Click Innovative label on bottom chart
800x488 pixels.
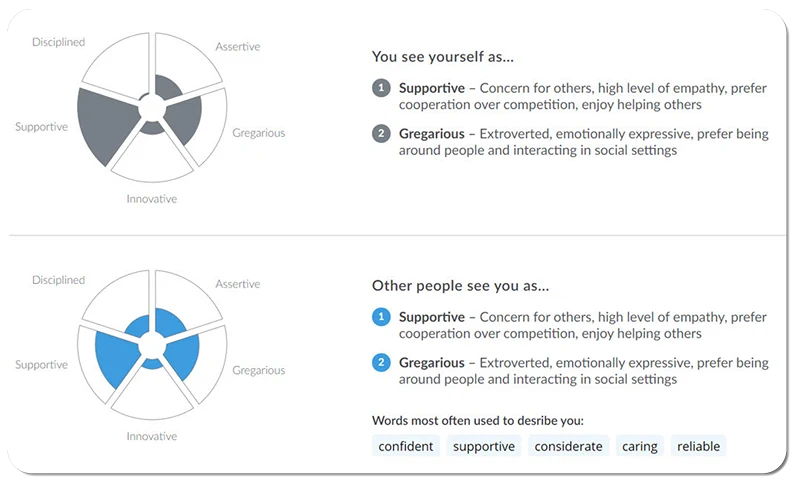[152, 436]
